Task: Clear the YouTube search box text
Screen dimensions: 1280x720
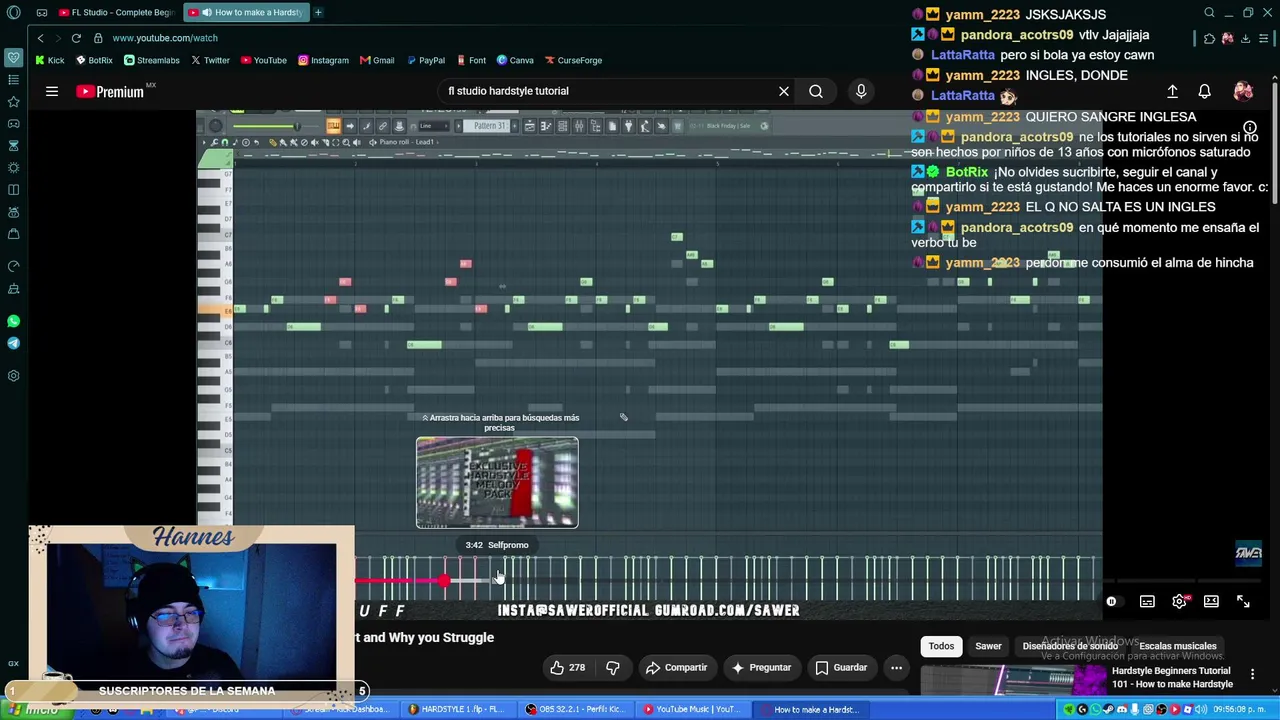Action: (784, 91)
